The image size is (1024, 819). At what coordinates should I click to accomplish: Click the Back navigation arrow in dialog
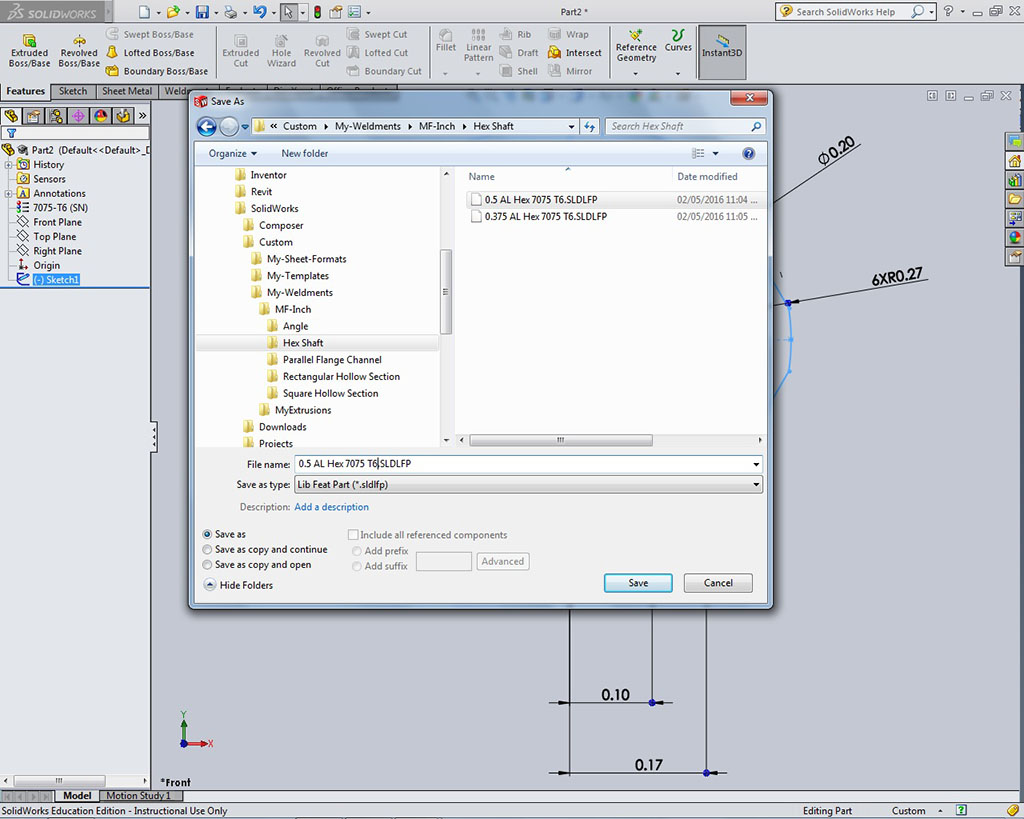[207, 126]
